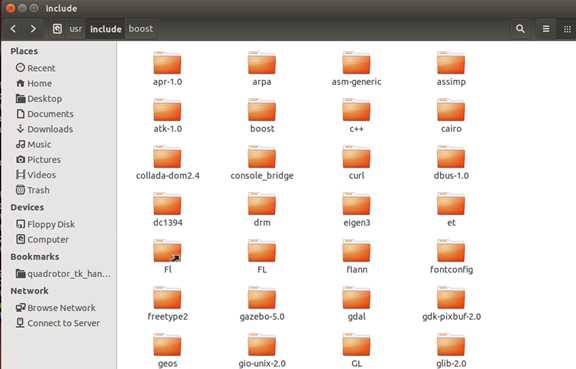
Task: Open Videos in the sidebar
Action: point(36,175)
